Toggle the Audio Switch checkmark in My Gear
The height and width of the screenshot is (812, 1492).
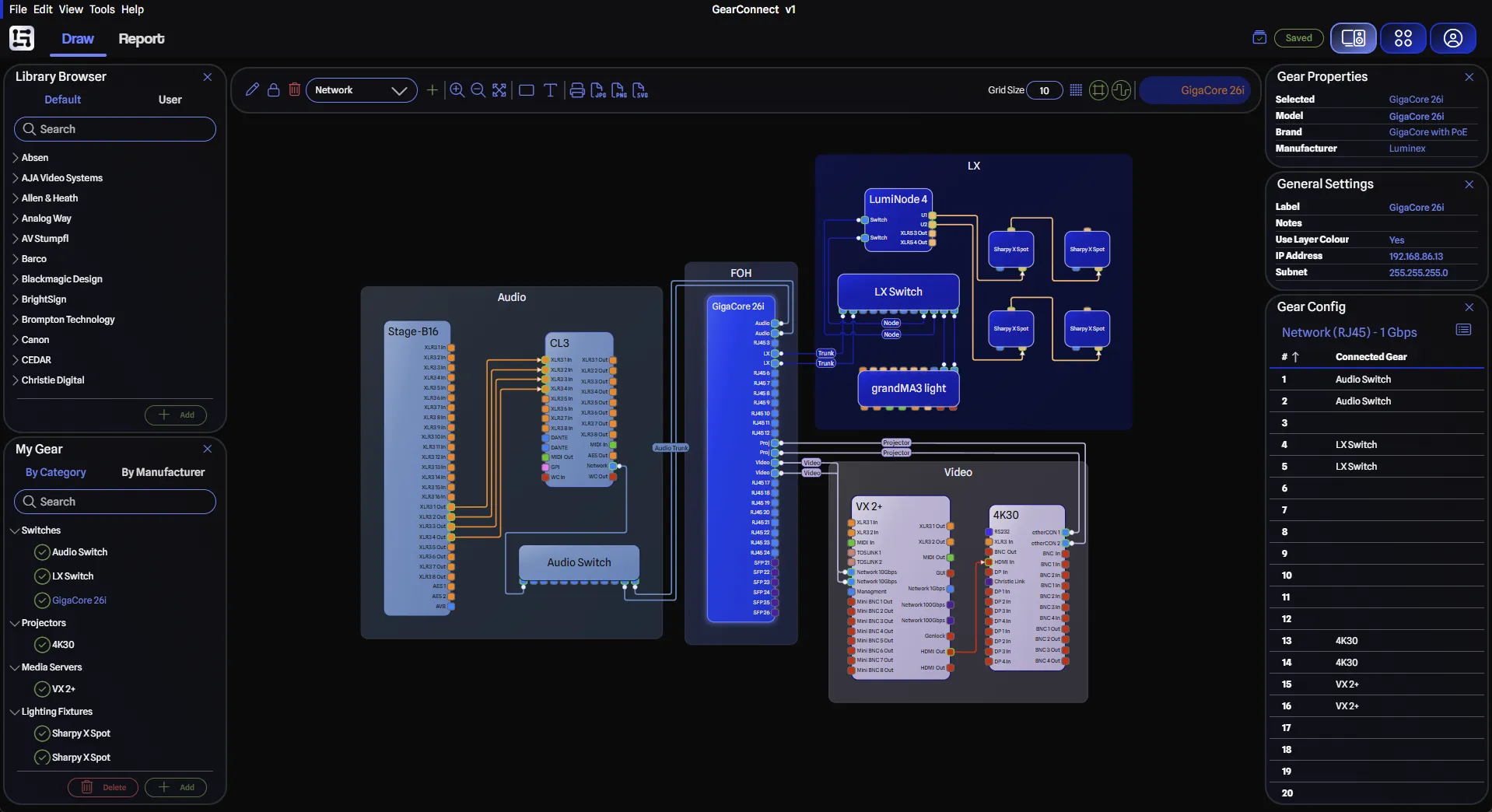point(42,552)
